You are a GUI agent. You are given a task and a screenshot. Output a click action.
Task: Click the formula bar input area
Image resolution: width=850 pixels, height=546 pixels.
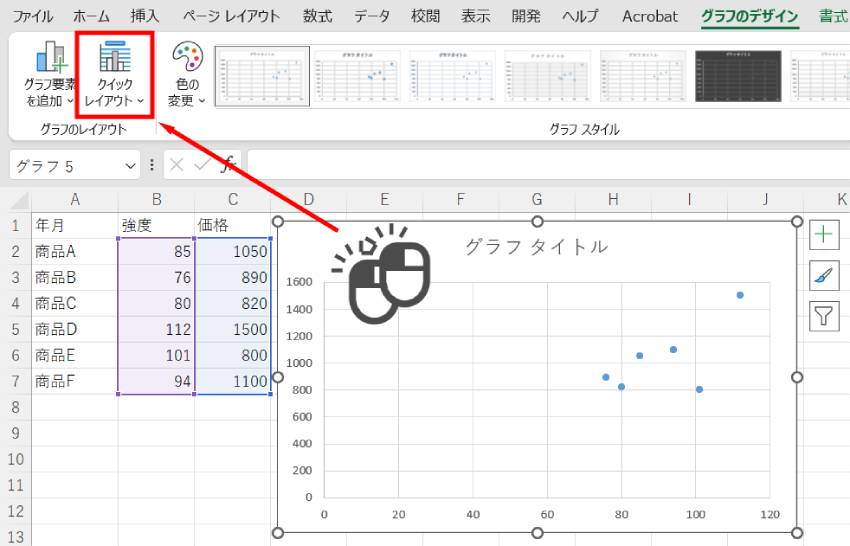(548, 165)
